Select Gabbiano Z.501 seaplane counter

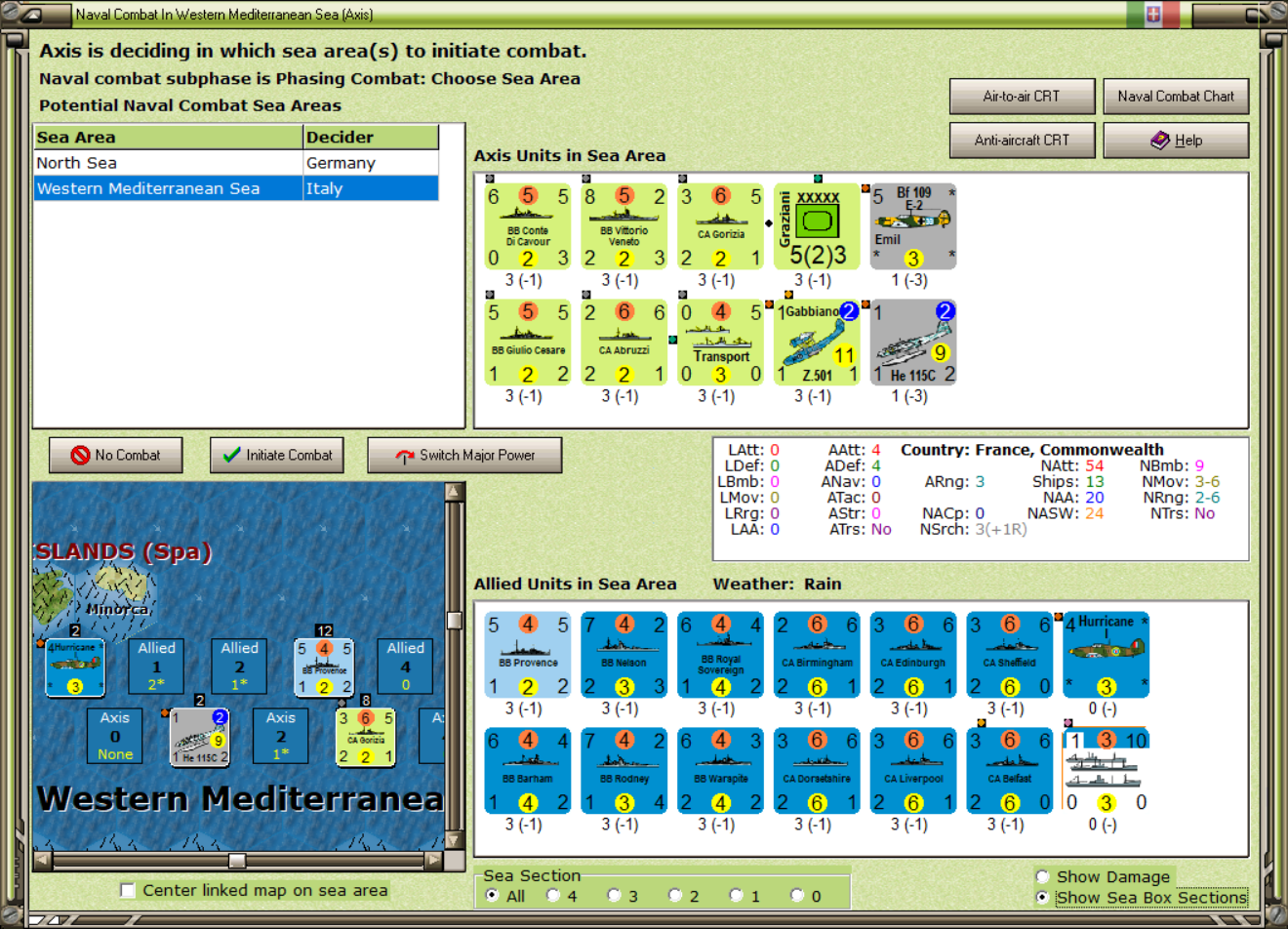click(x=818, y=343)
